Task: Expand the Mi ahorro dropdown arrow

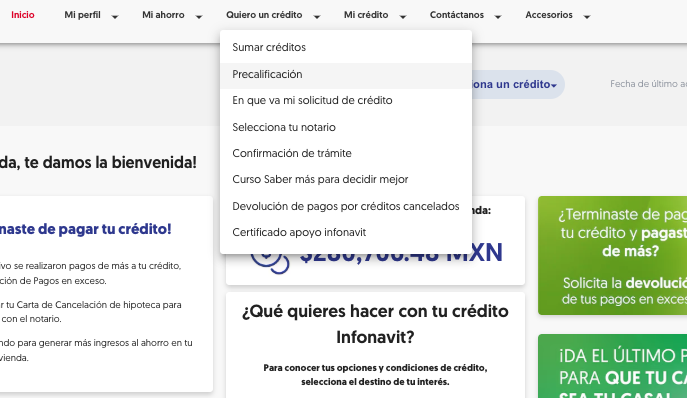Action: (199, 17)
